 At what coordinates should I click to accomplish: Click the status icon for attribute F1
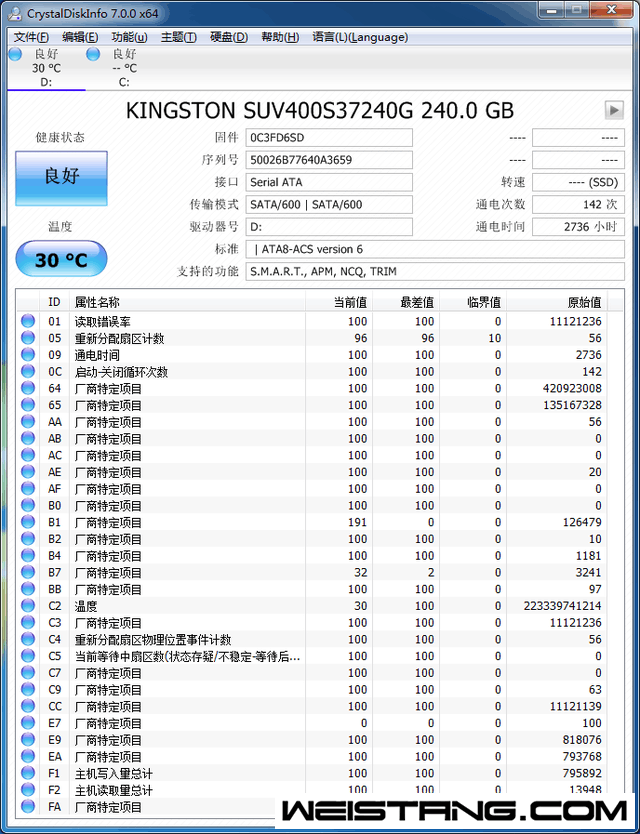tap(28, 773)
